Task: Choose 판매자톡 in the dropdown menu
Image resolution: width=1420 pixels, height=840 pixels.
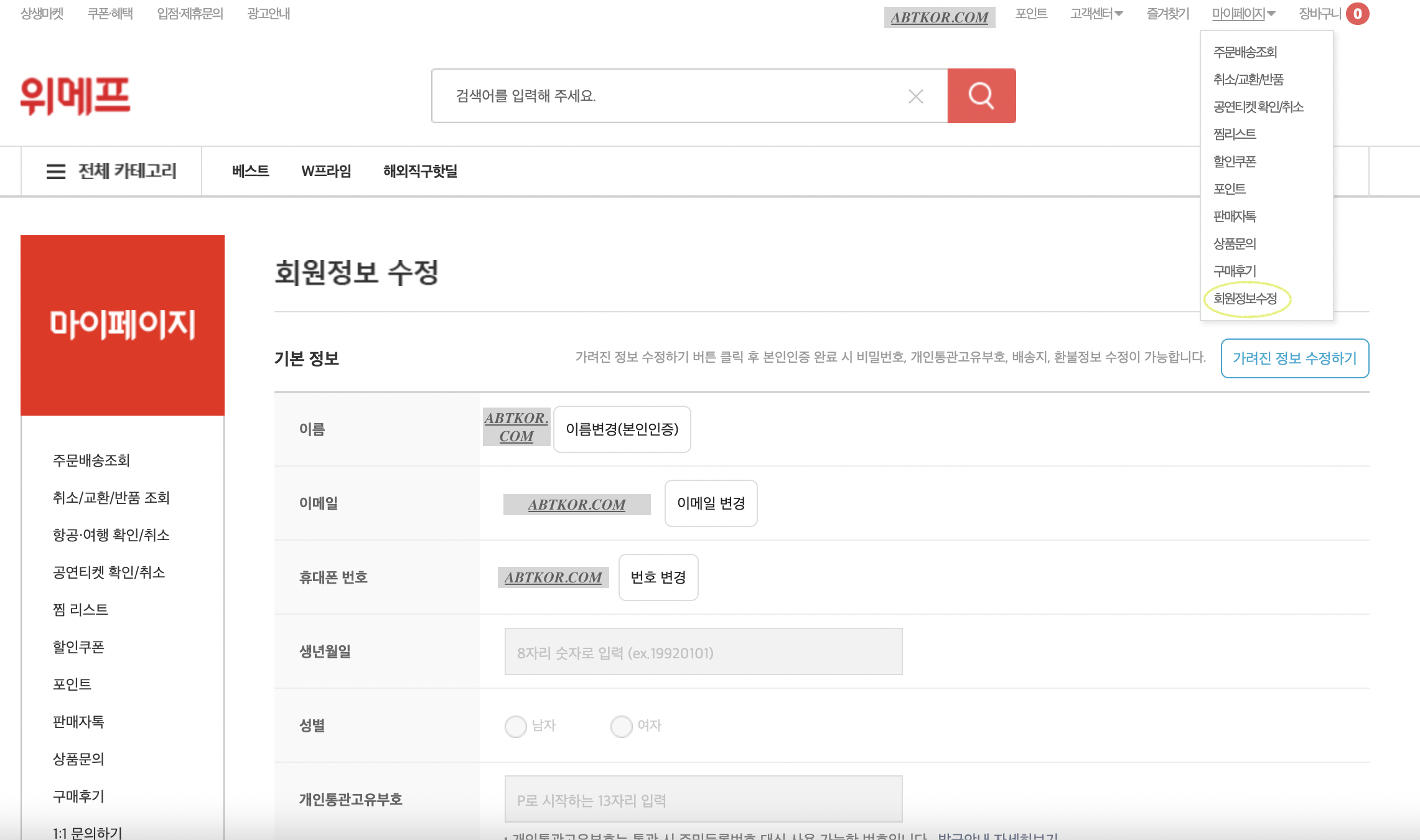Action: pos(1235,217)
